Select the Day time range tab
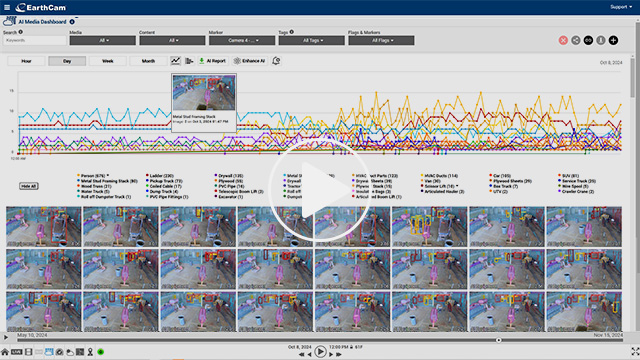 [67, 61]
